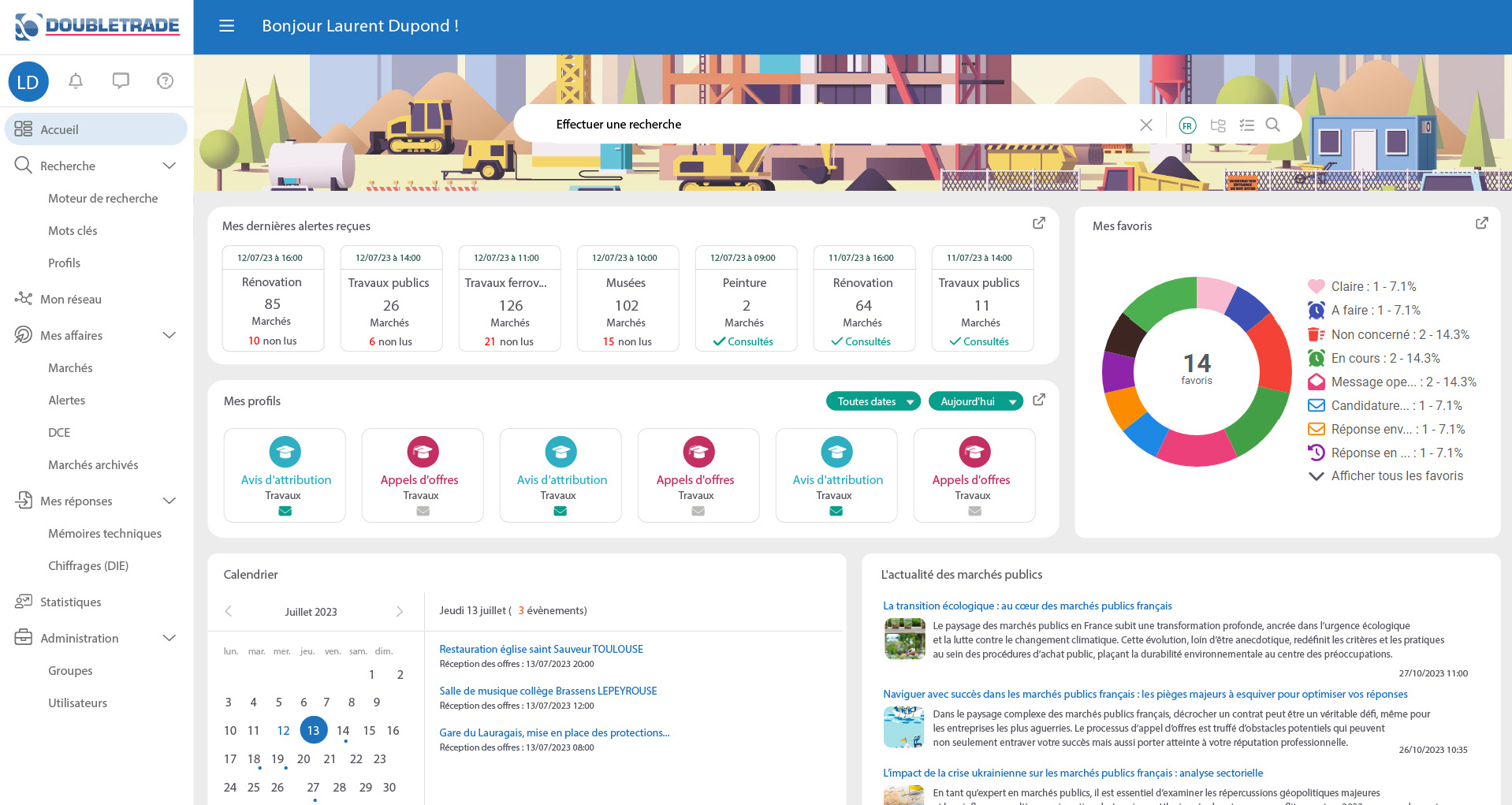Click the magnifier search icon

tap(1273, 125)
